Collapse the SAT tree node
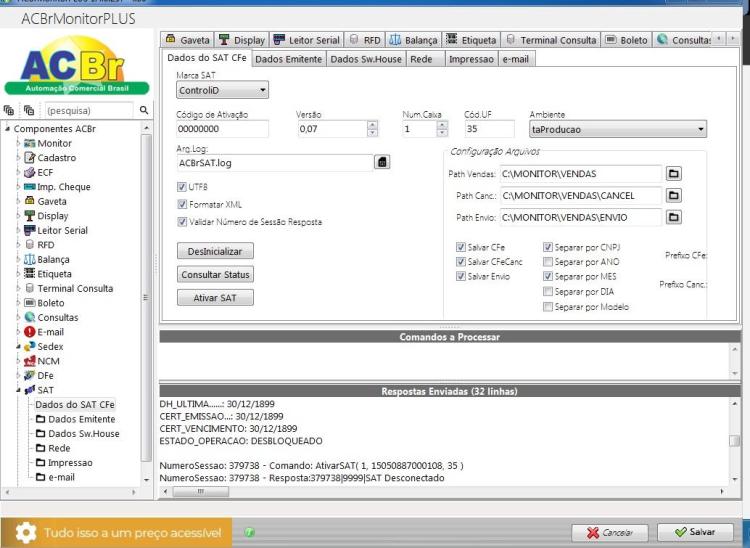 18,390
